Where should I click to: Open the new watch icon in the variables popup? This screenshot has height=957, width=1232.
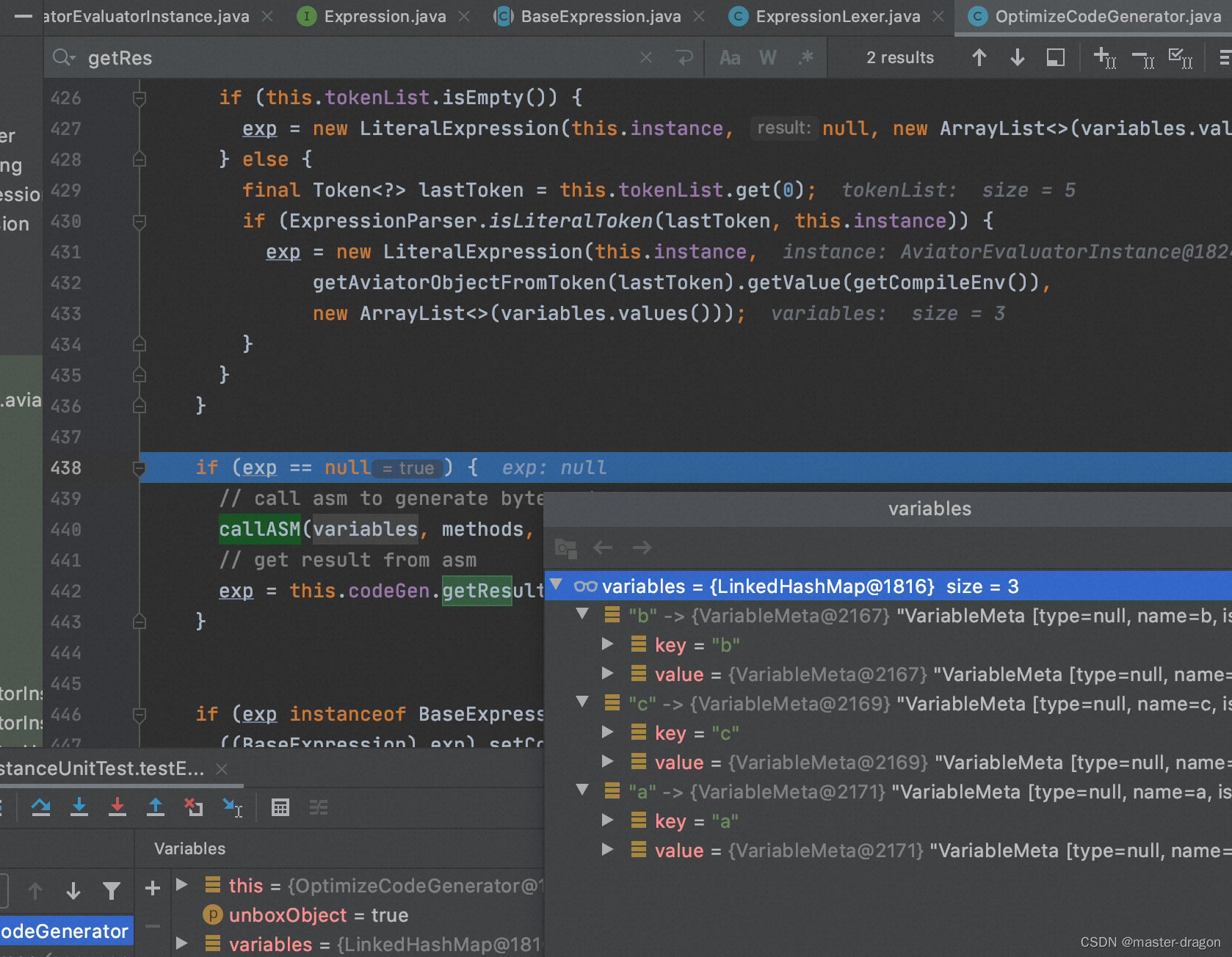pyautogui.click(x=565, y=547)
